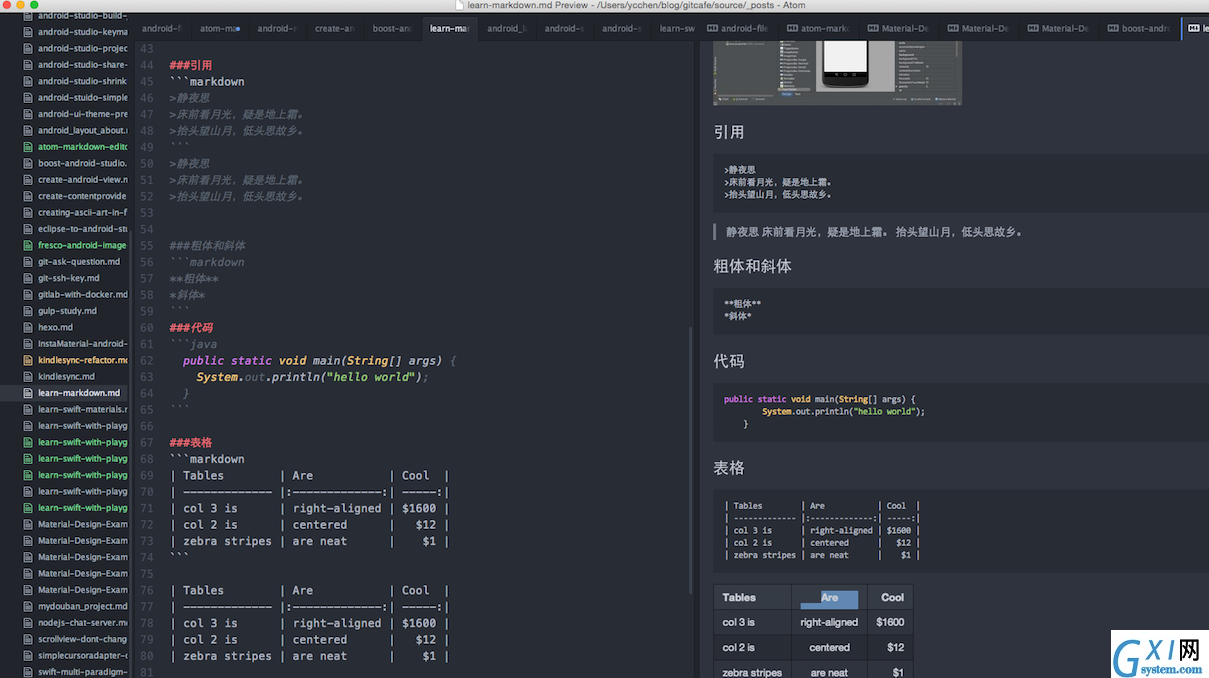Click the '```java' line in the editor
The image size is (1209, 678).
tap(193, 344)
